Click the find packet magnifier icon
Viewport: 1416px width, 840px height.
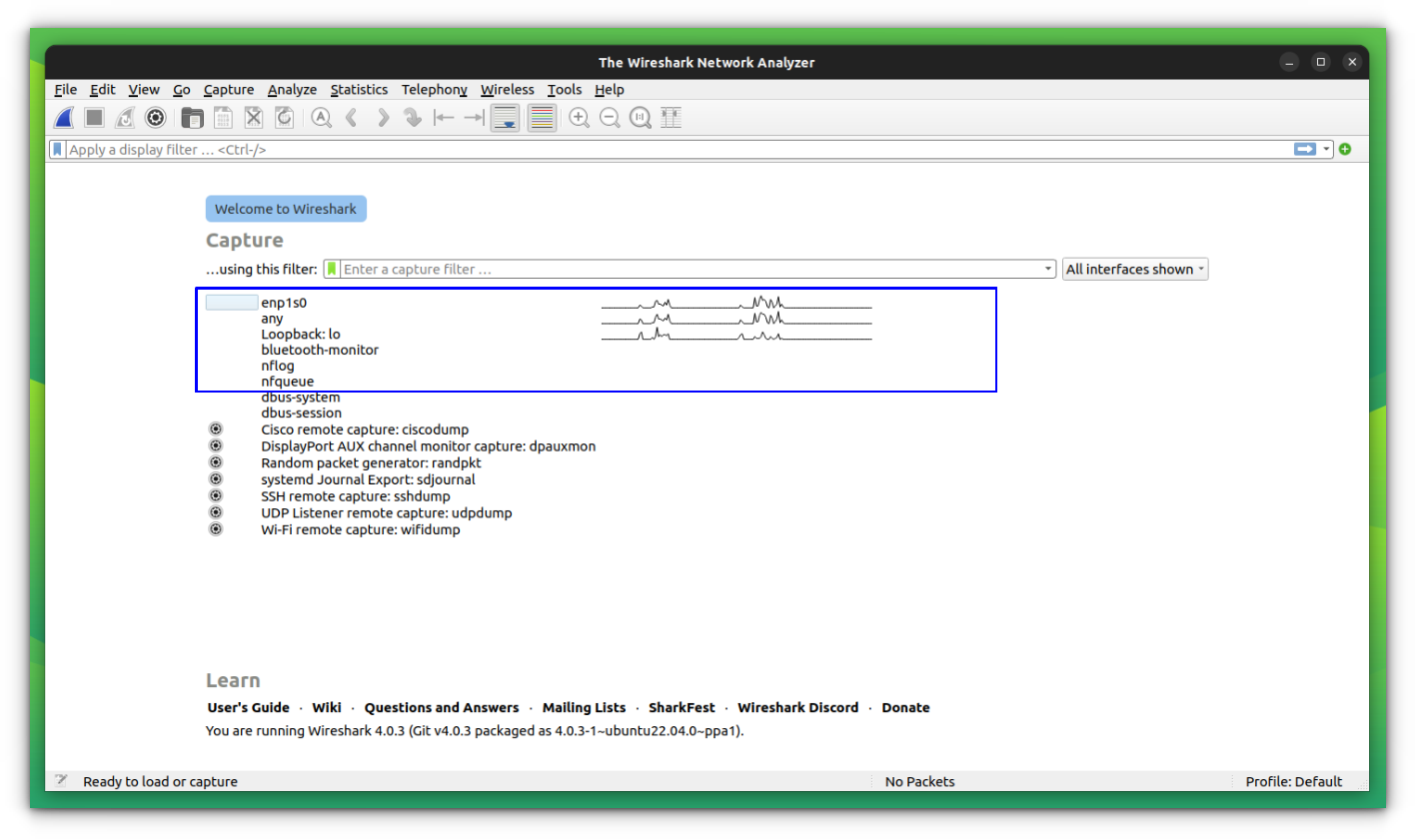(x=321, y=118)
